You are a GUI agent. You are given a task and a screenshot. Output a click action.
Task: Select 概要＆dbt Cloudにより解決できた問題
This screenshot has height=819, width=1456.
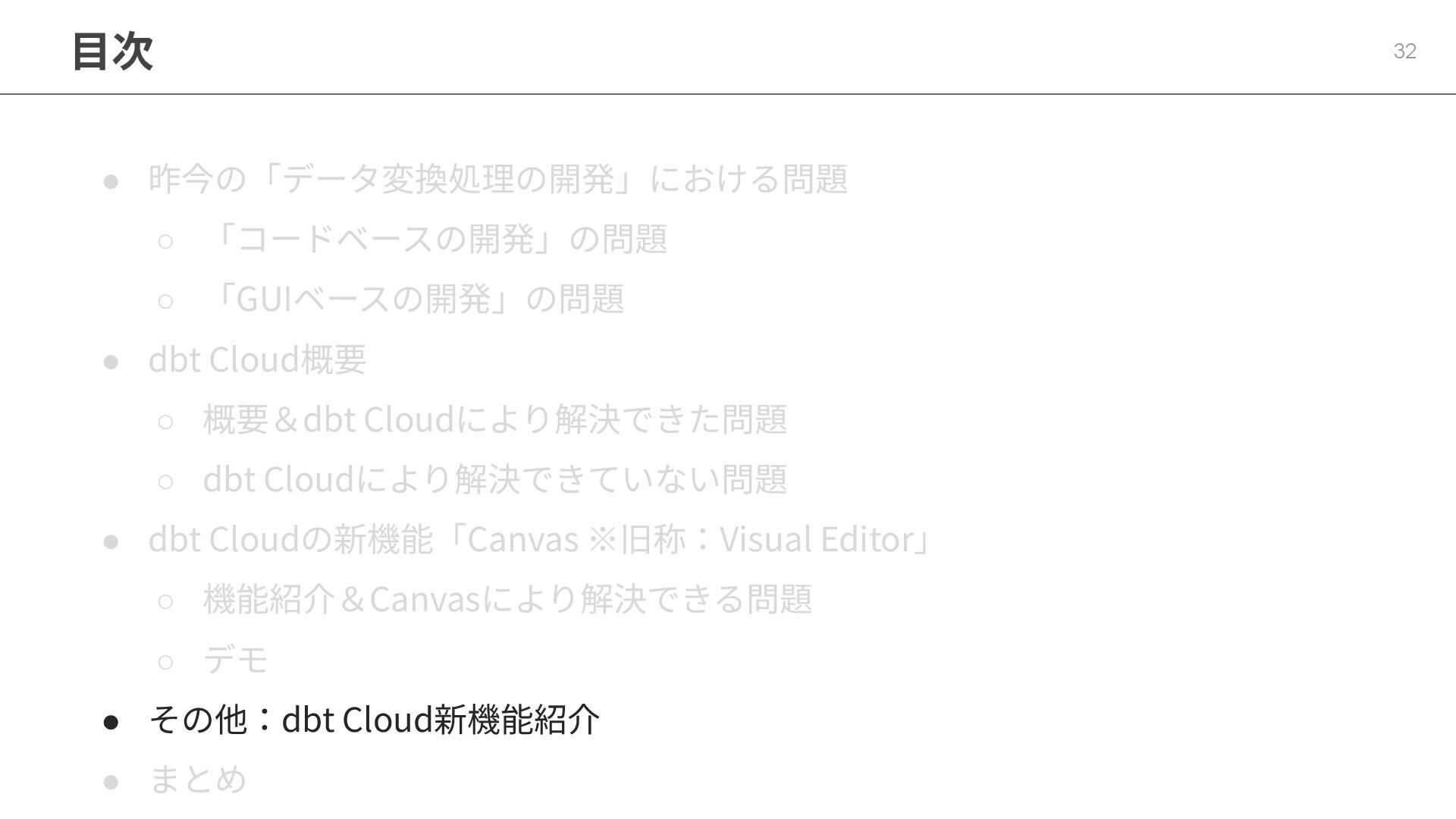pos(495,419)
